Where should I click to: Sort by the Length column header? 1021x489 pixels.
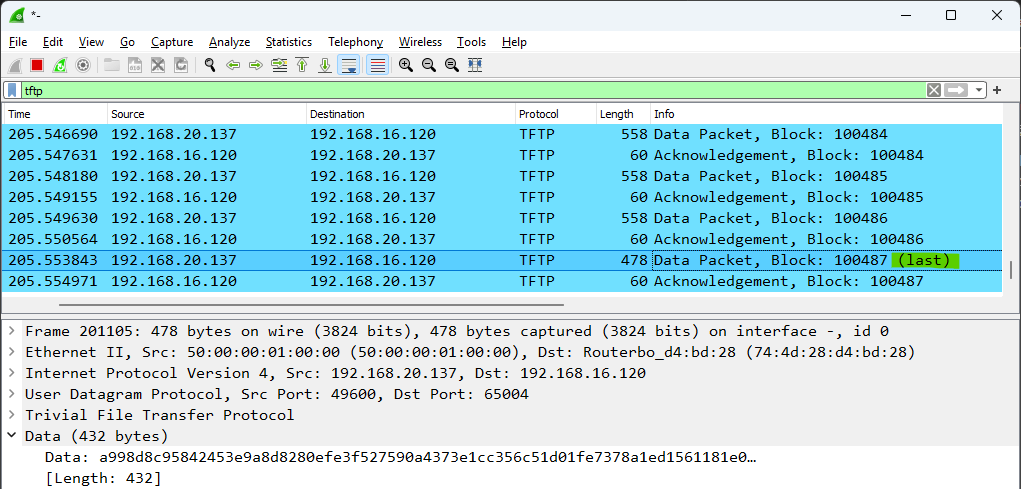pyautogui.click(x=623, y=114)
